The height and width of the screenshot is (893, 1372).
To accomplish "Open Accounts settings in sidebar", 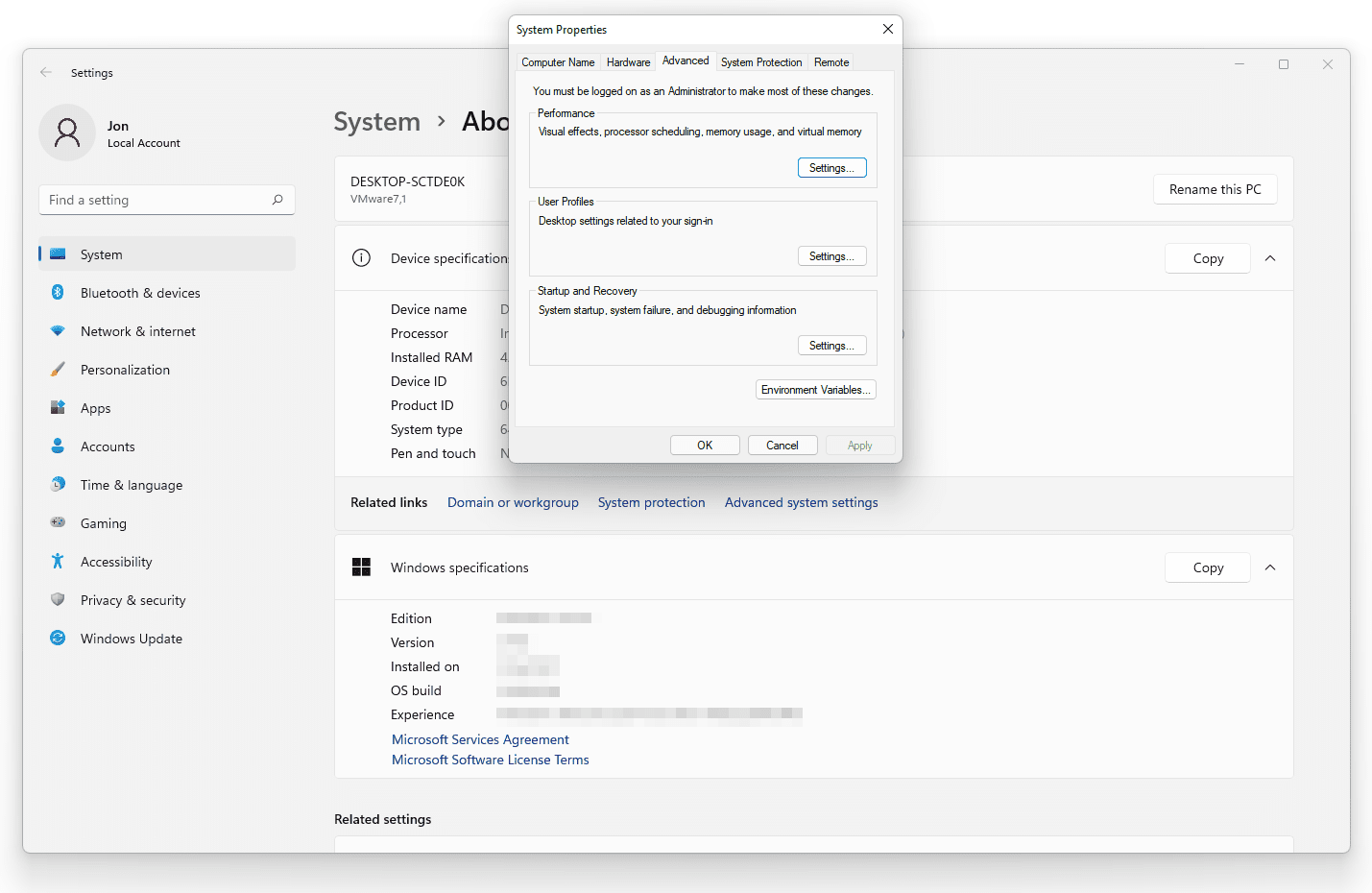I will click(x=167, y=446).
